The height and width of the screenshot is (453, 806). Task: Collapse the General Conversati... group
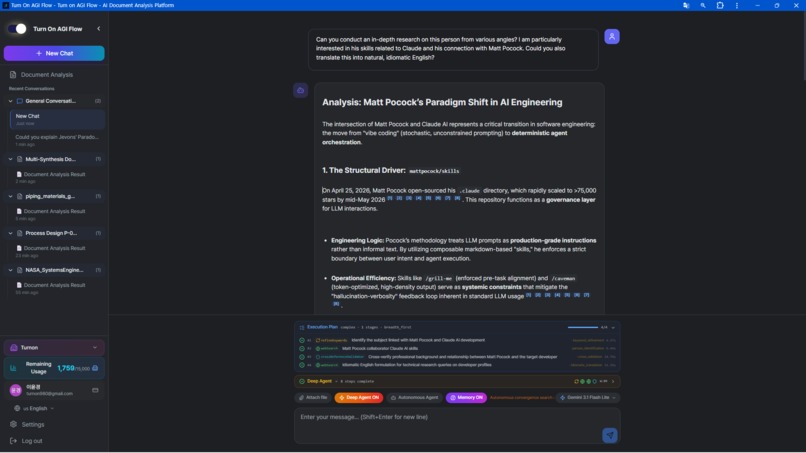point(10,101)
